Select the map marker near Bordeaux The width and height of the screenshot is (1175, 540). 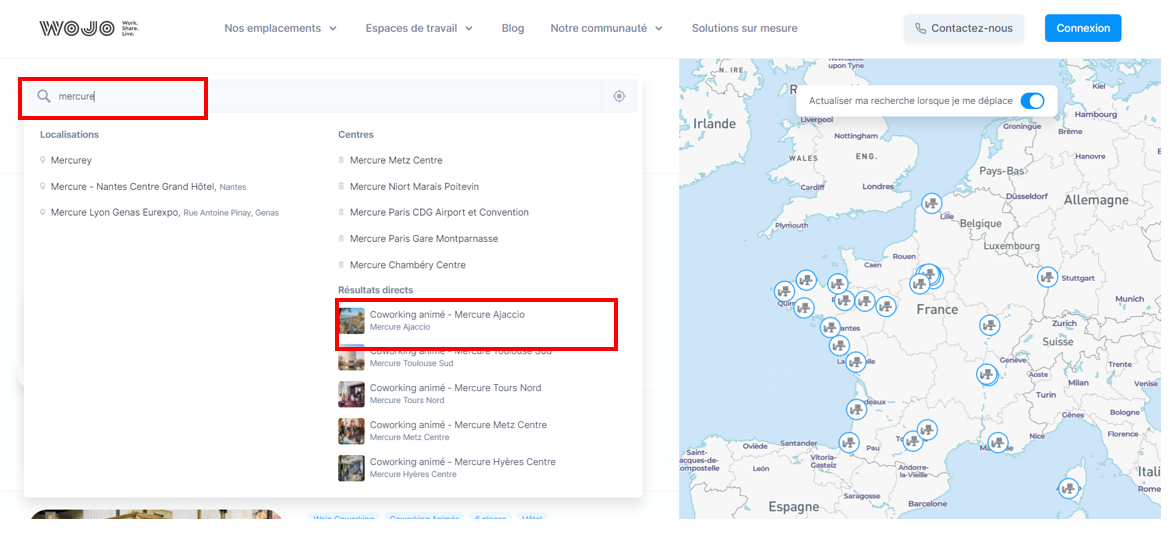click(x=857, y=410)
